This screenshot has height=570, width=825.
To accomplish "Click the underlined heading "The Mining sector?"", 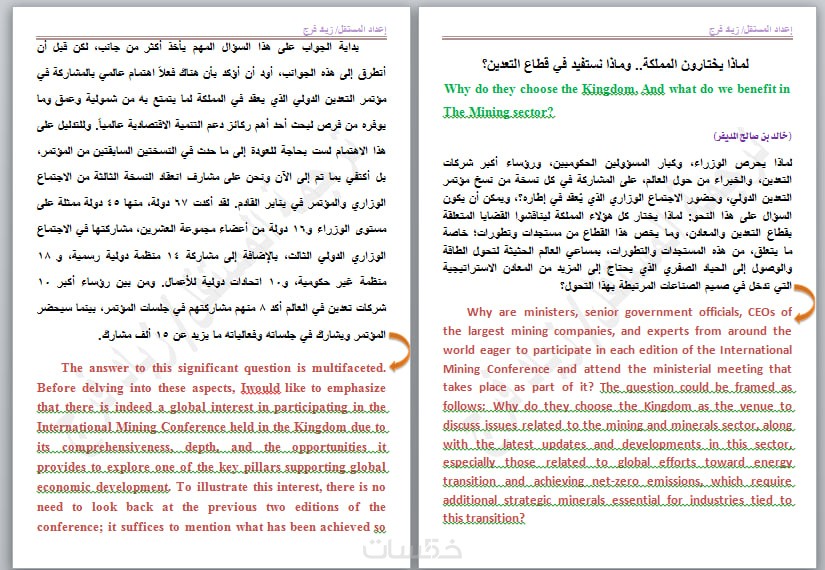I will (x=498, y=112).
